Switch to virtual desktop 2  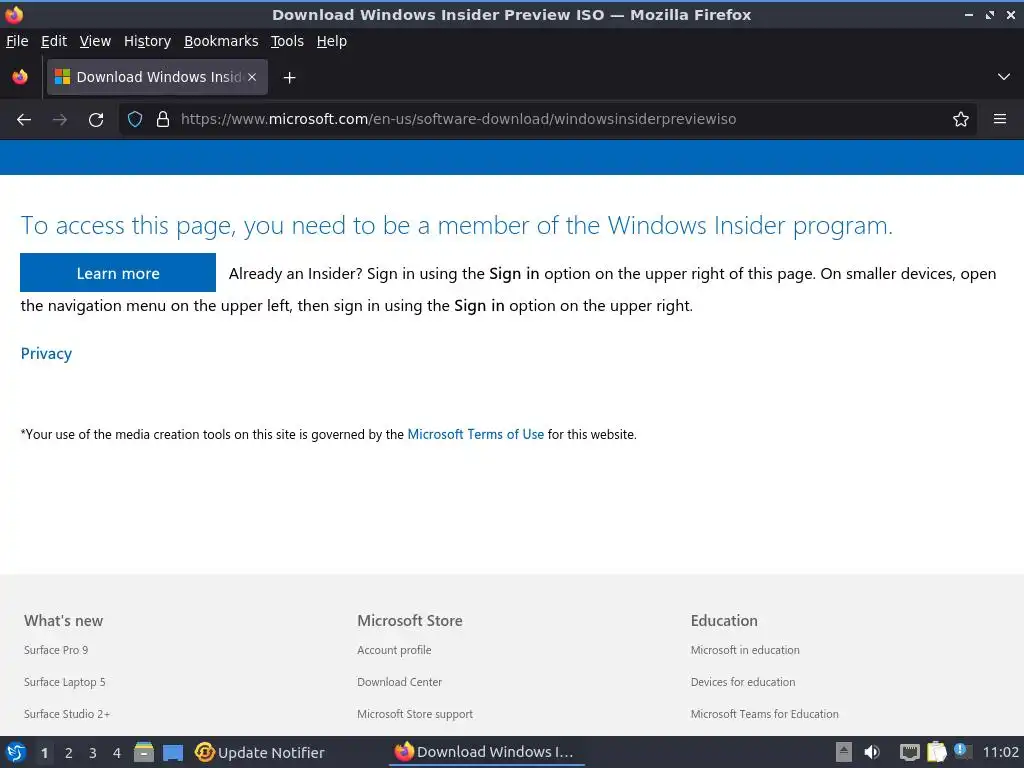tap(69, 753)
